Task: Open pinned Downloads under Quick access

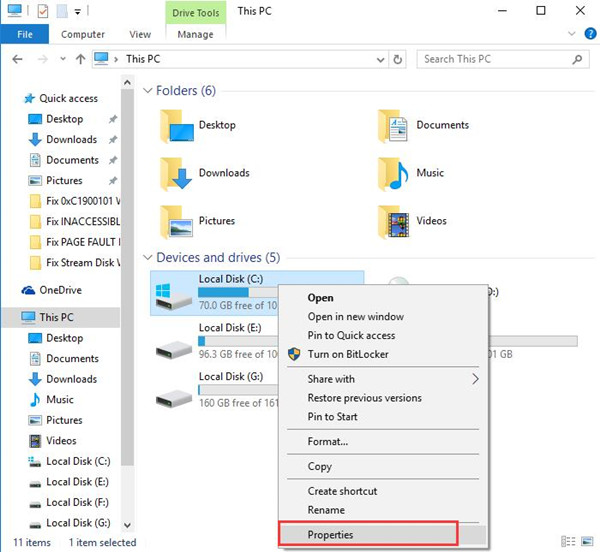Action: [72, 140]
